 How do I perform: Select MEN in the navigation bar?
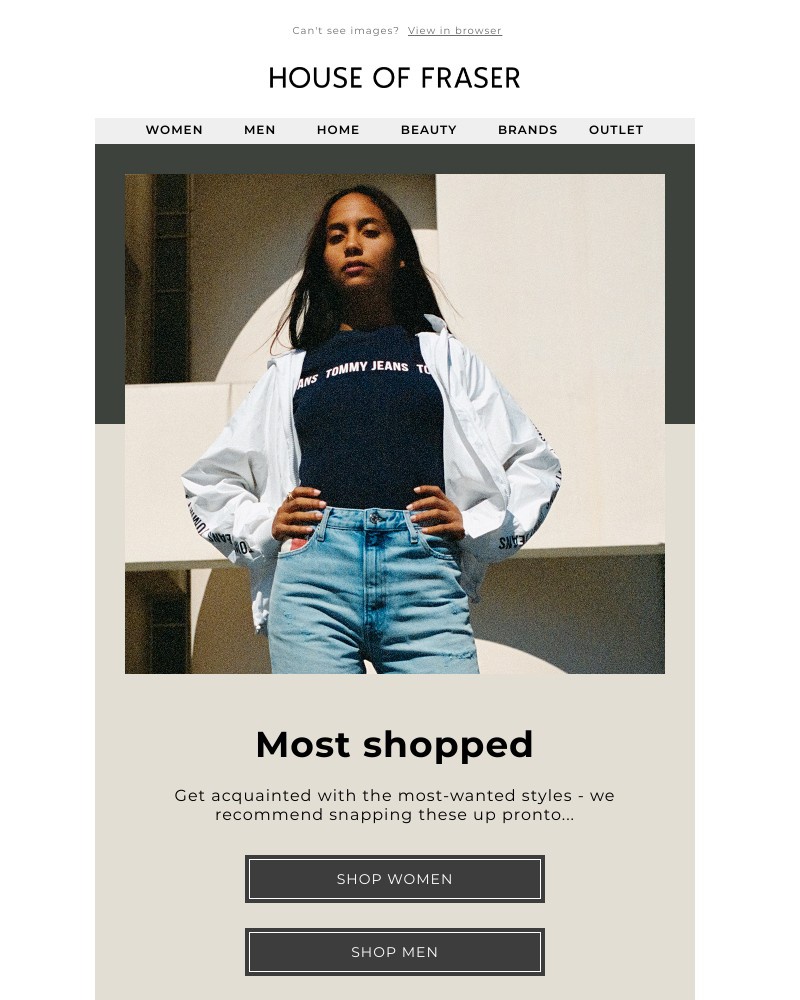click(x=260, y=130)
